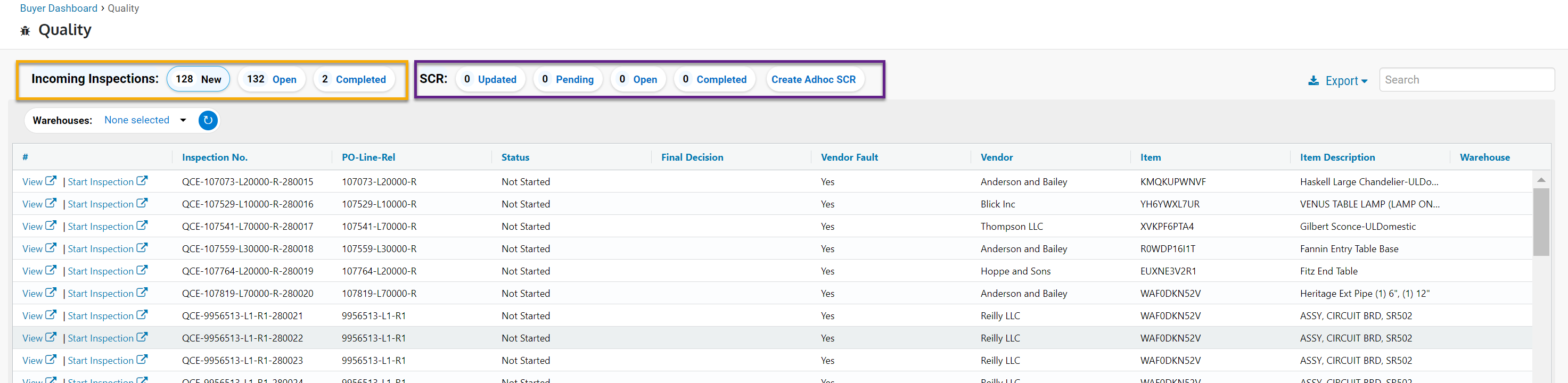
Task: Open Start Inspection icon for QCE-9956513-L1-R1-280023
Action: pos(142,360)
